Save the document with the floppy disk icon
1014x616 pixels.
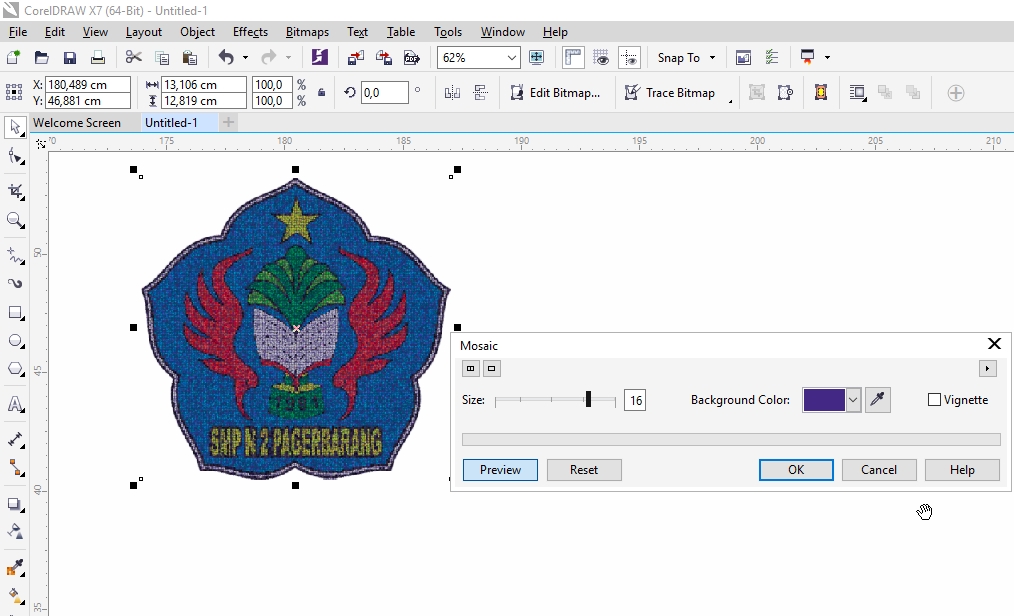(70, 58)
